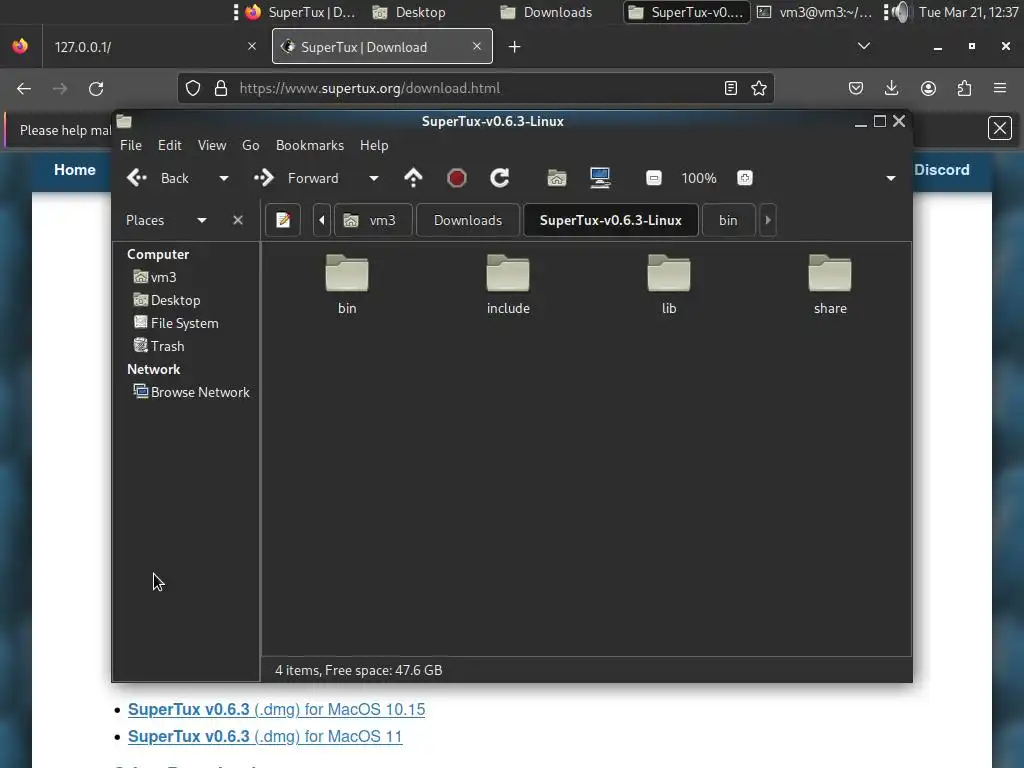
Task: Reload page in Firefox
Action: (96, 88)
